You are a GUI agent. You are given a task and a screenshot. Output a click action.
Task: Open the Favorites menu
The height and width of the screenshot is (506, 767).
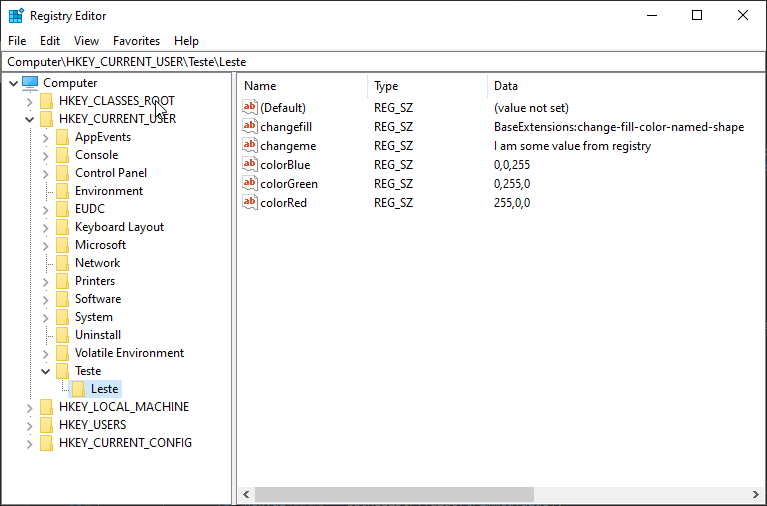pyautogui.click(x=136, y=41)
